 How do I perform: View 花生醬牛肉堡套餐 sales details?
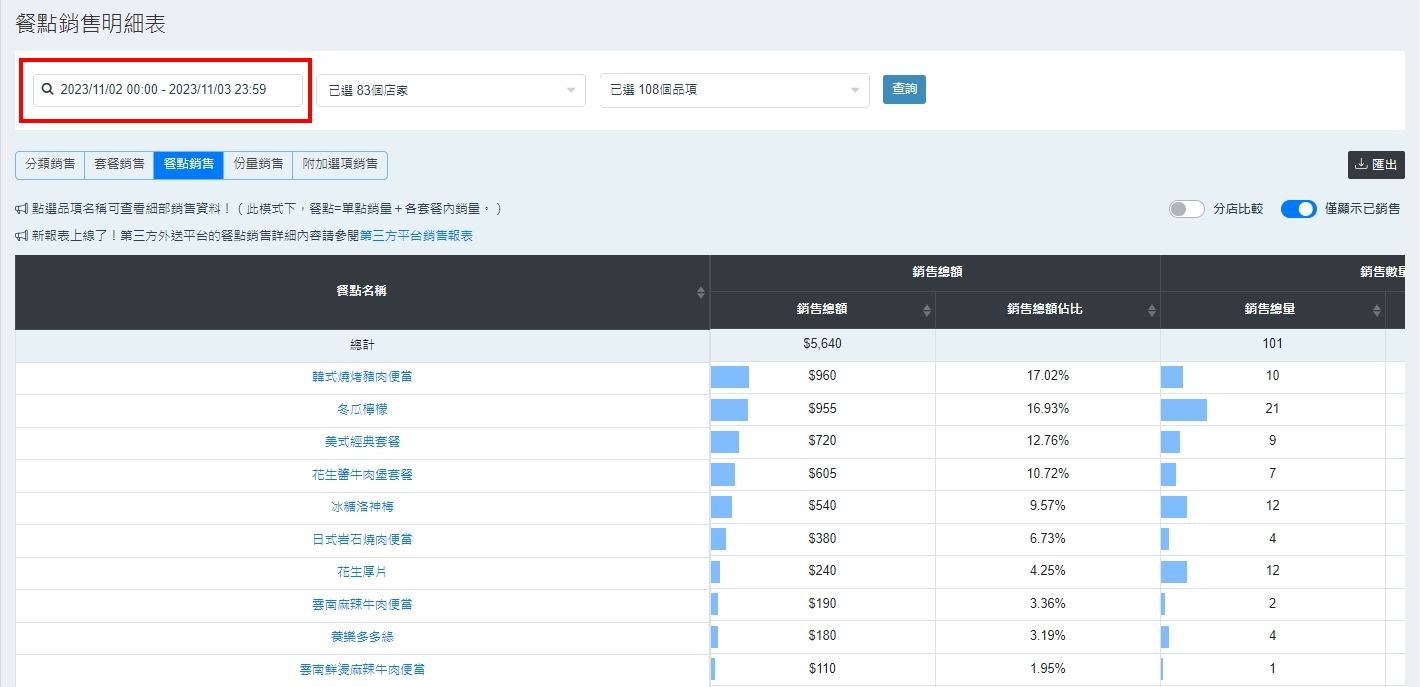tap(361, 474)
